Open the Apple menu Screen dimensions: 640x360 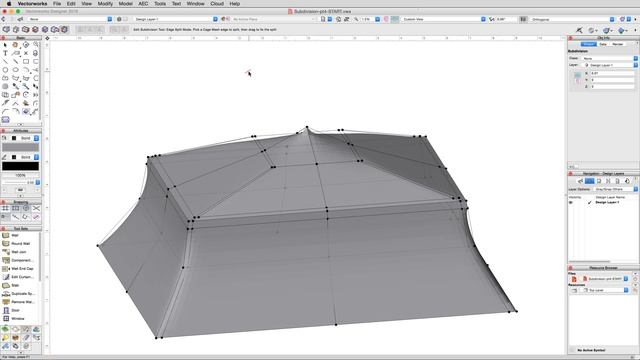[x=9, y=4]
